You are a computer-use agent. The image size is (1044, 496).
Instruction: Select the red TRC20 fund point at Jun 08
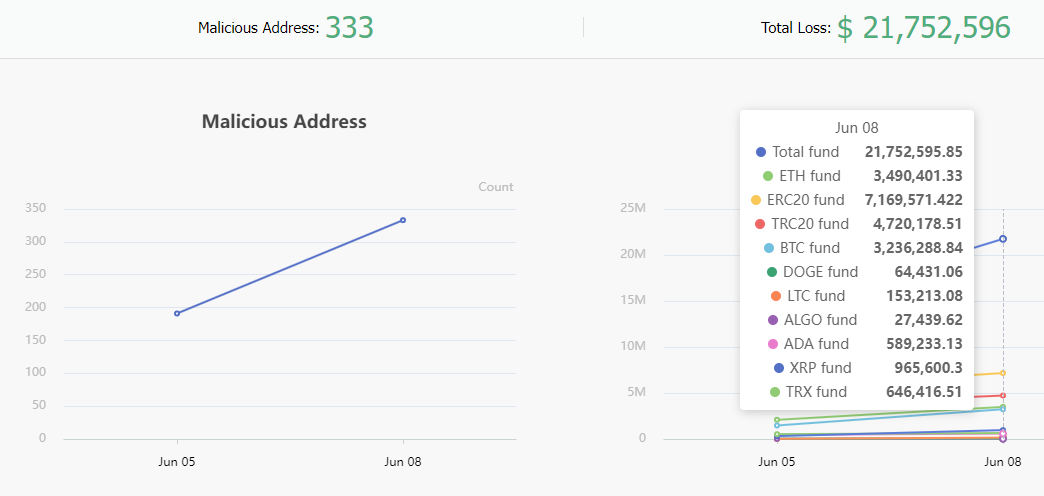pos(1002,395)
